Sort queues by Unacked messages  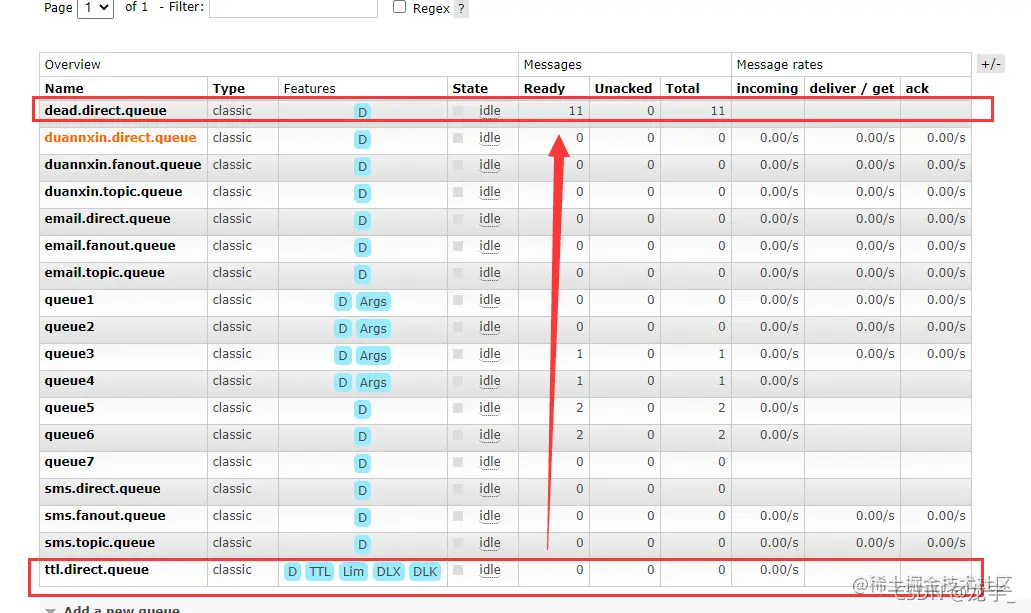(x=623, y=88)
